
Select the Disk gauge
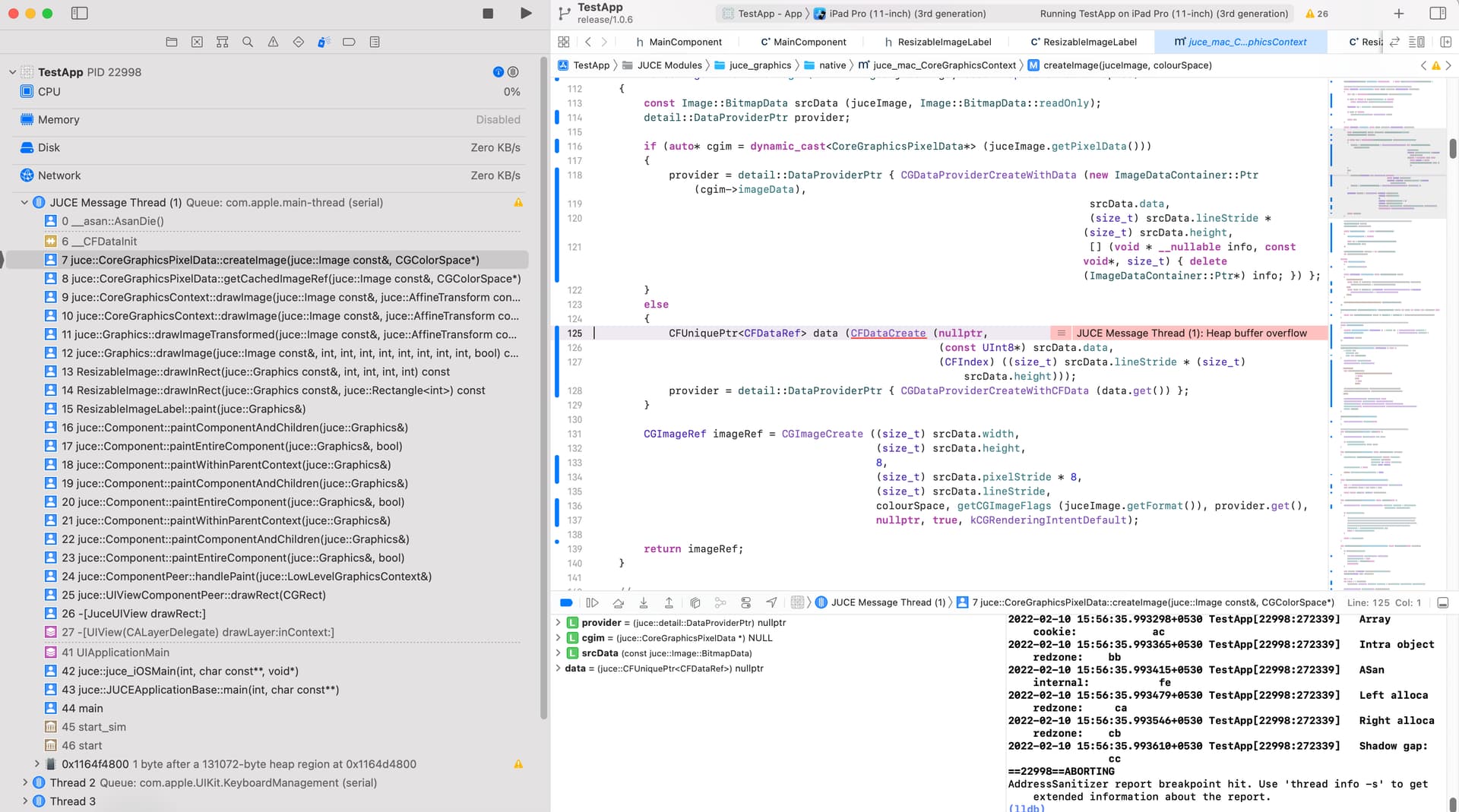click(x=270, y=148)
